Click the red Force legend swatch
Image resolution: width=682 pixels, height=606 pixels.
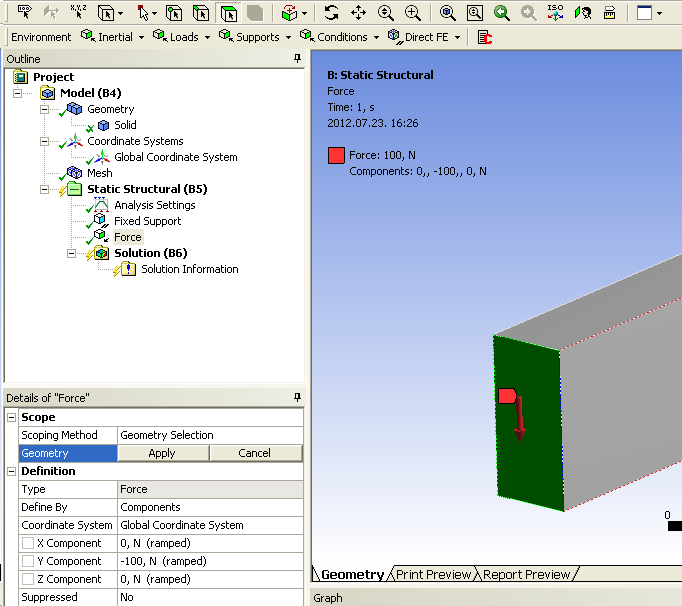point(336,155)
